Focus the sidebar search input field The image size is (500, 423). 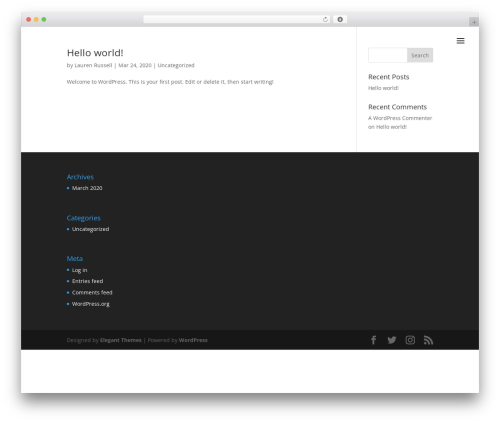tap(388, 55)
